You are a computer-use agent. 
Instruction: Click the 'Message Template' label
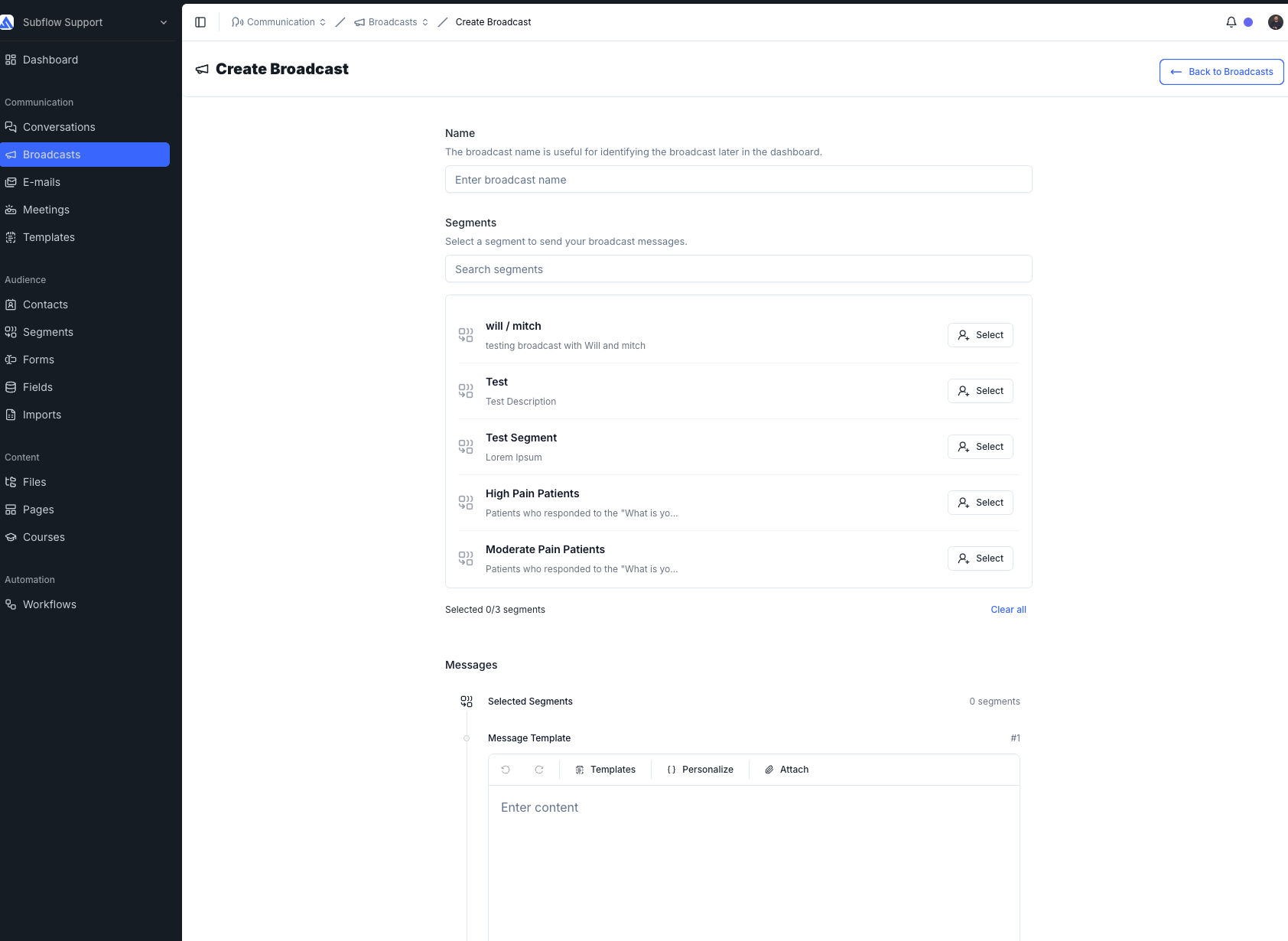point(529,738)
